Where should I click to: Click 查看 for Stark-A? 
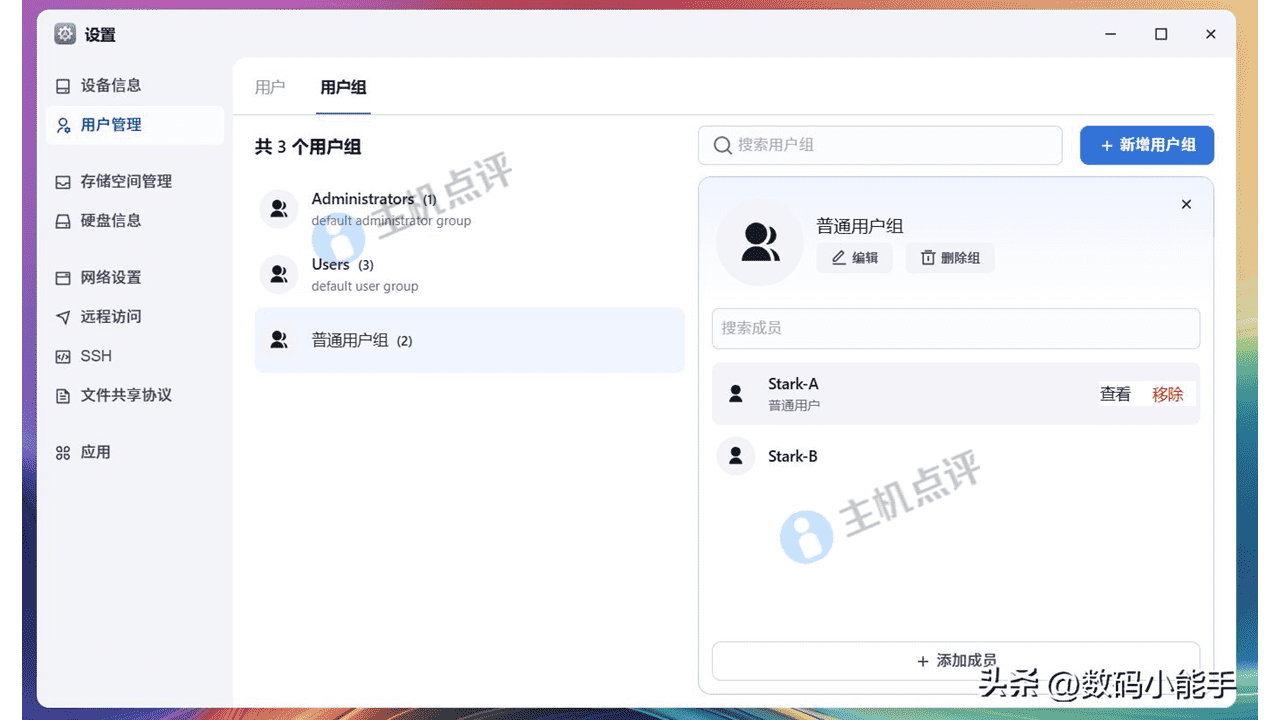click(1115, 394)
